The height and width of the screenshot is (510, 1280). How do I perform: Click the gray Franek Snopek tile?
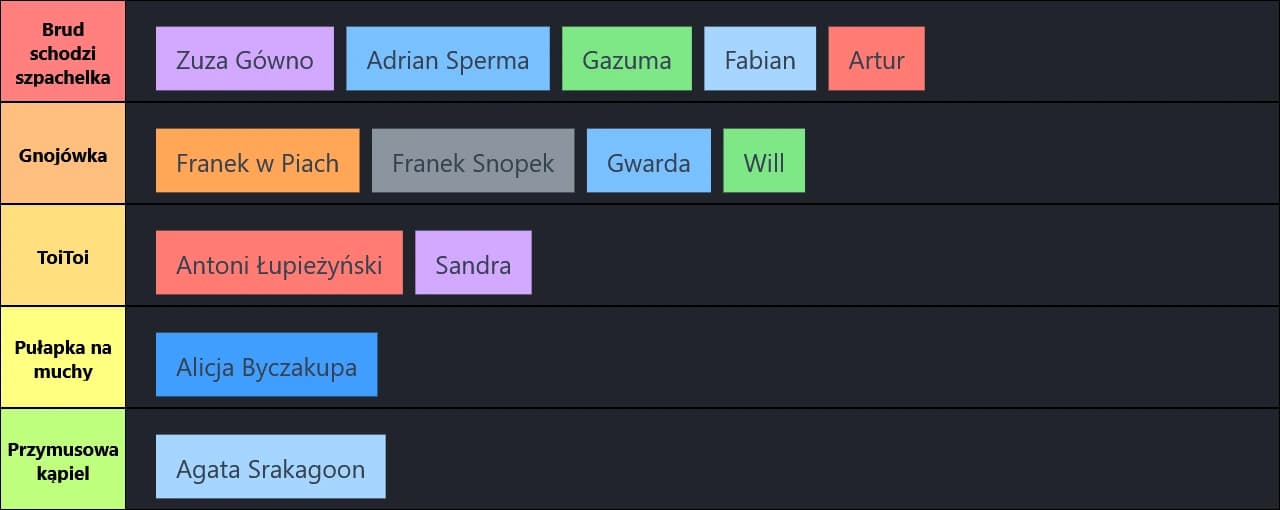(473, 161)
